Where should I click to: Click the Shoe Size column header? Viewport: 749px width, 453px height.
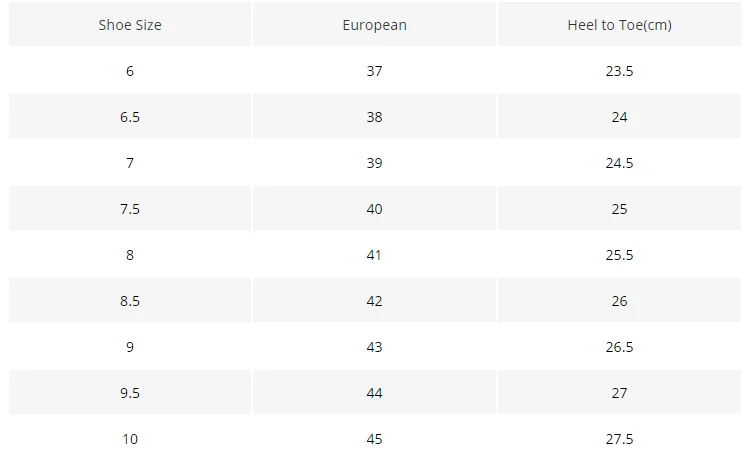click(x=130, y=24)
